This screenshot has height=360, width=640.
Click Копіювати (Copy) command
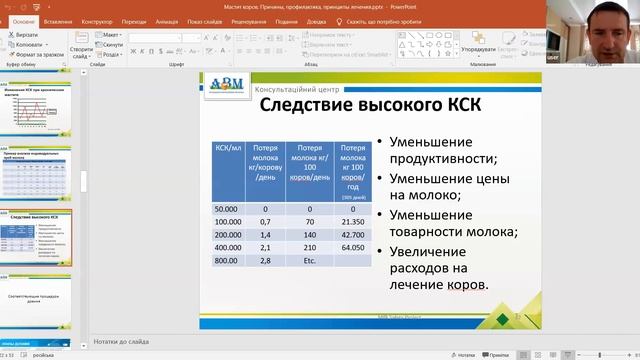point(25,44)
